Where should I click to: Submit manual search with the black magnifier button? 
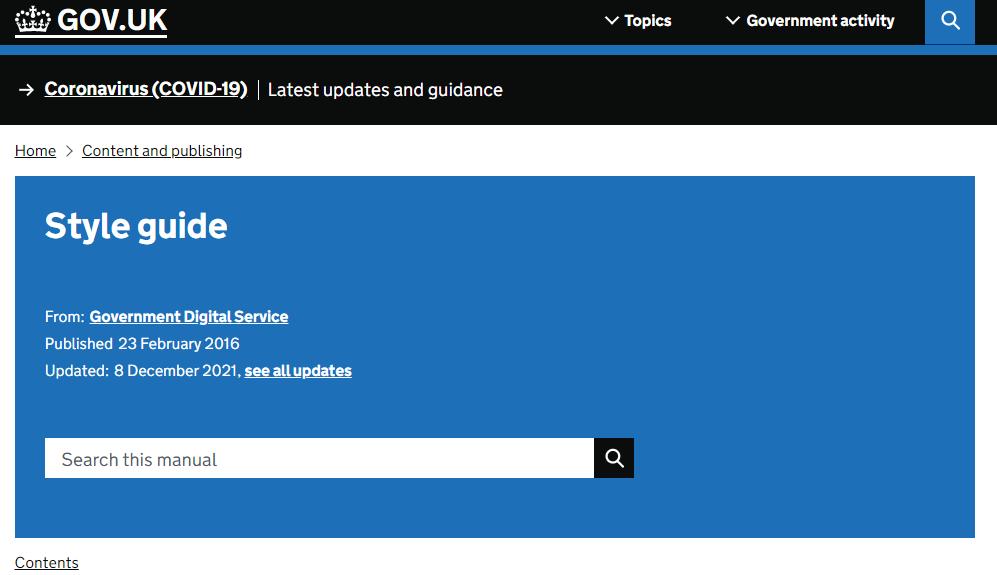click(614, 459)
